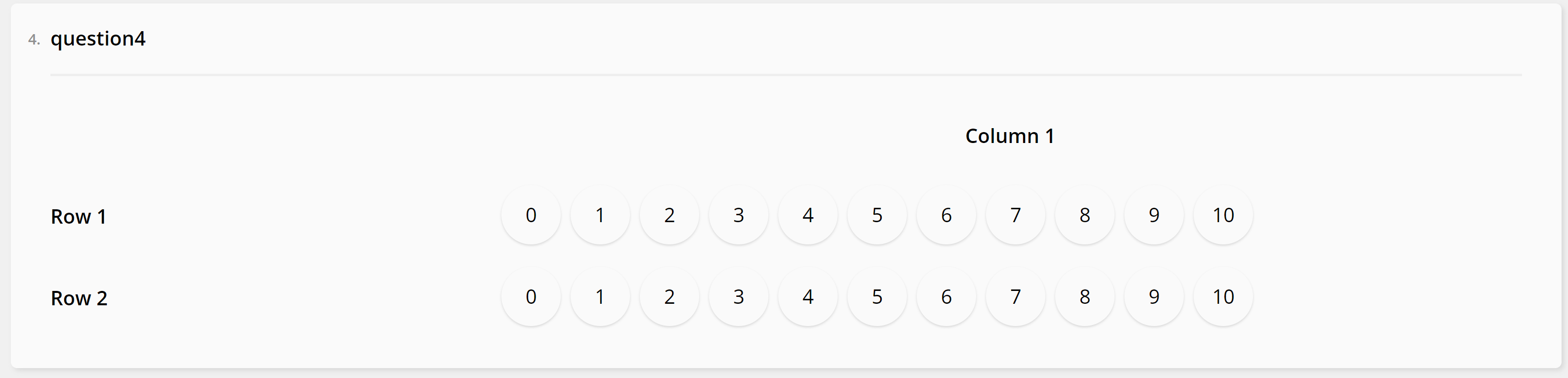This screenshot has height=378, width=1568.
Task: Select rating 0 in Row 2
Action: [x=531, y=296]
